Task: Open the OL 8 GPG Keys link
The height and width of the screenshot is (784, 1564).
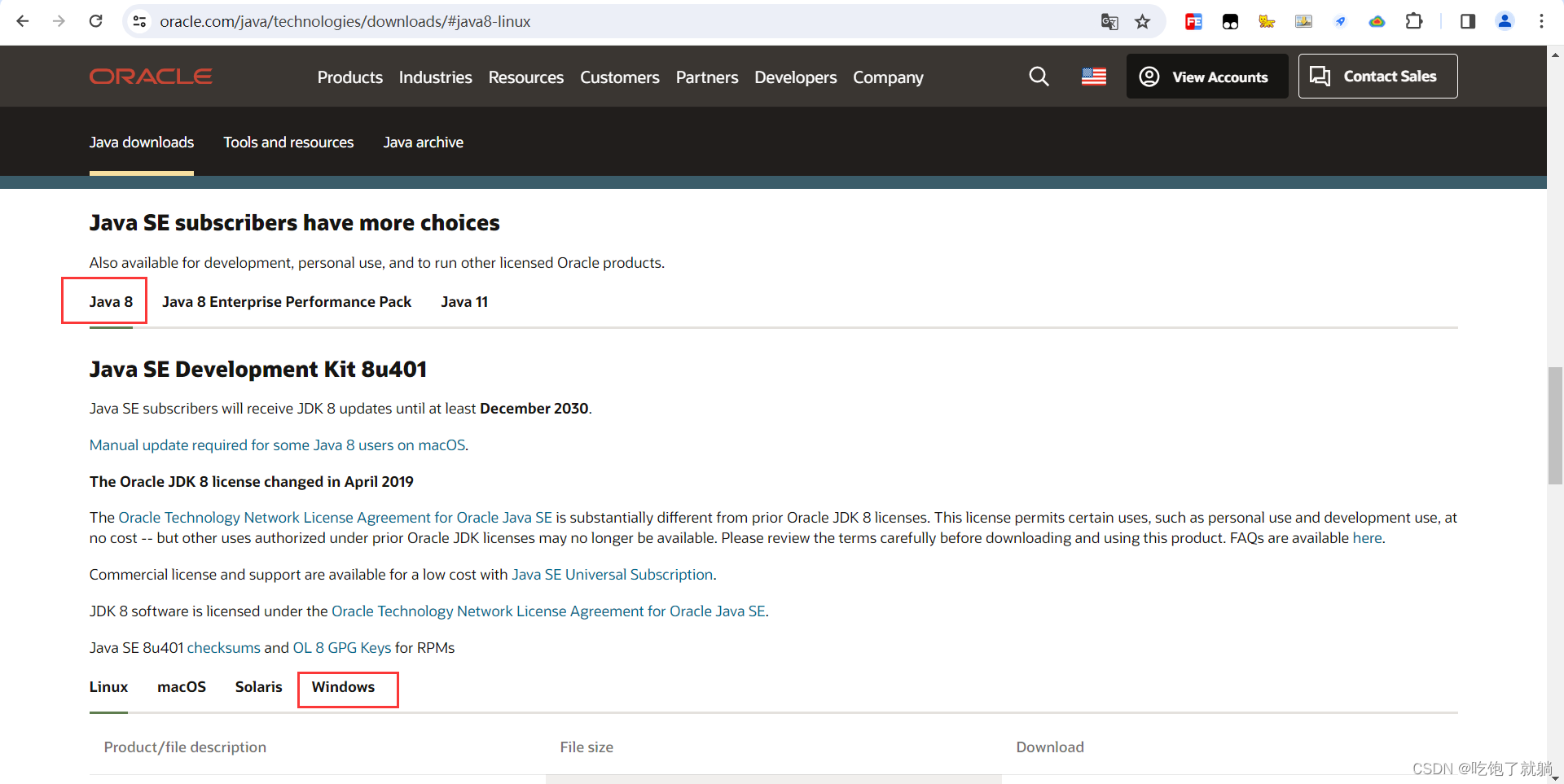Action: click(x=342, y=648)
